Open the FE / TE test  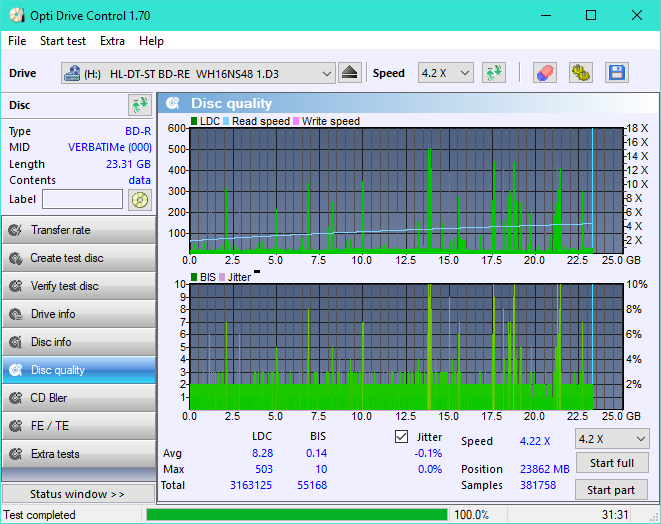[79, 426]
